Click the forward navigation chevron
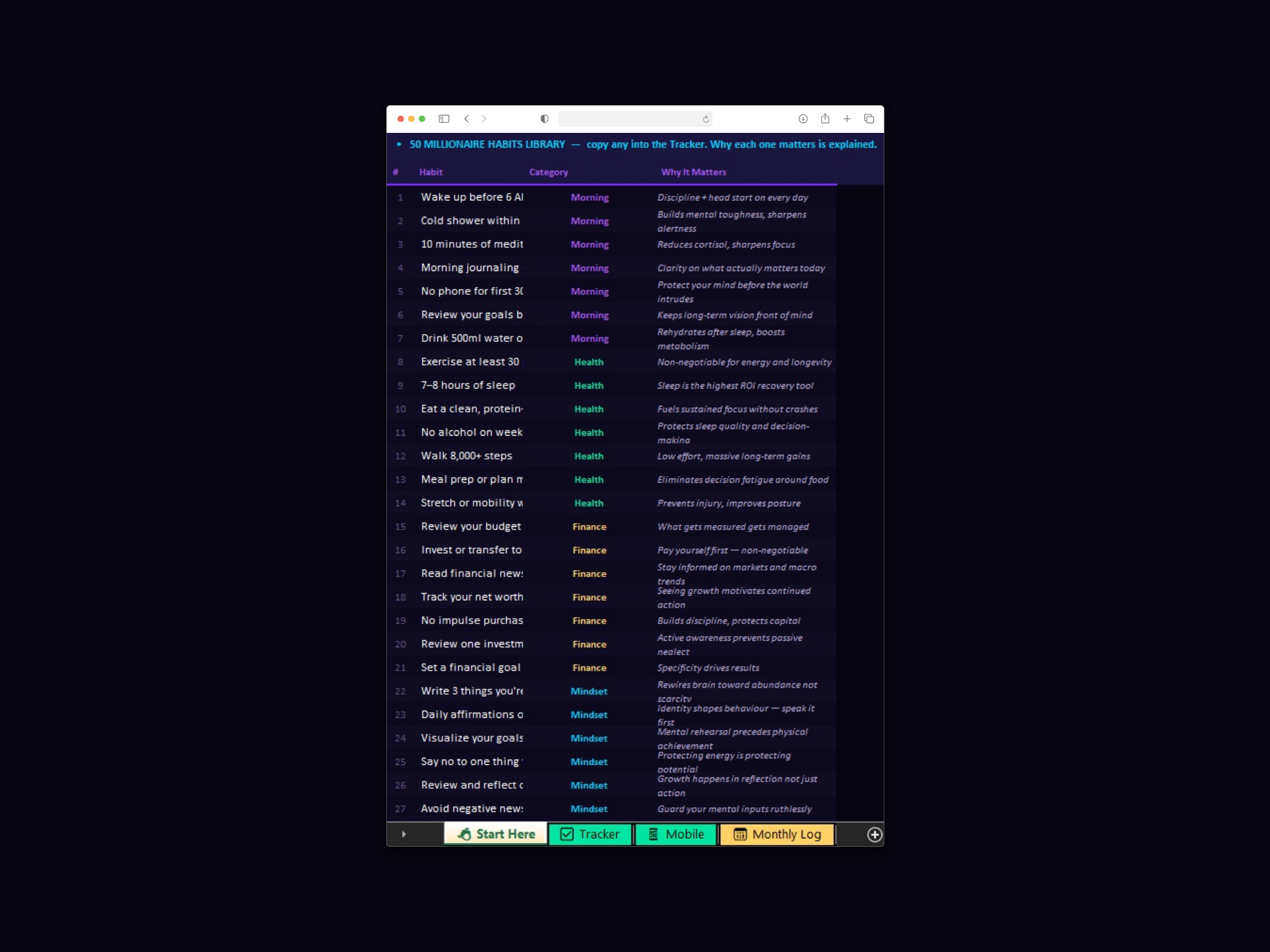The width and height of the screenshot is (1270, 952). (484, 119)
